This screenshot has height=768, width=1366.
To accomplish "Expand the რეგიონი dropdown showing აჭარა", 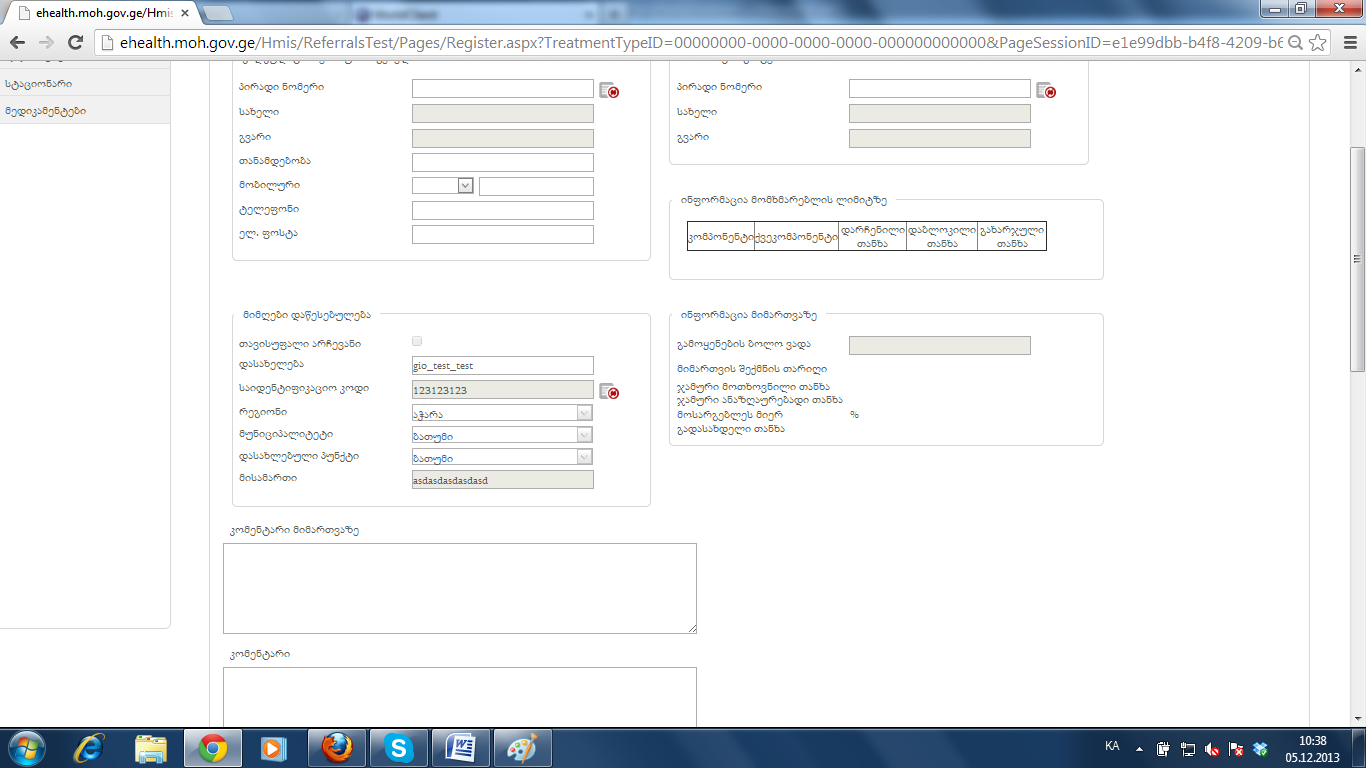I will [x=584, y=413].
